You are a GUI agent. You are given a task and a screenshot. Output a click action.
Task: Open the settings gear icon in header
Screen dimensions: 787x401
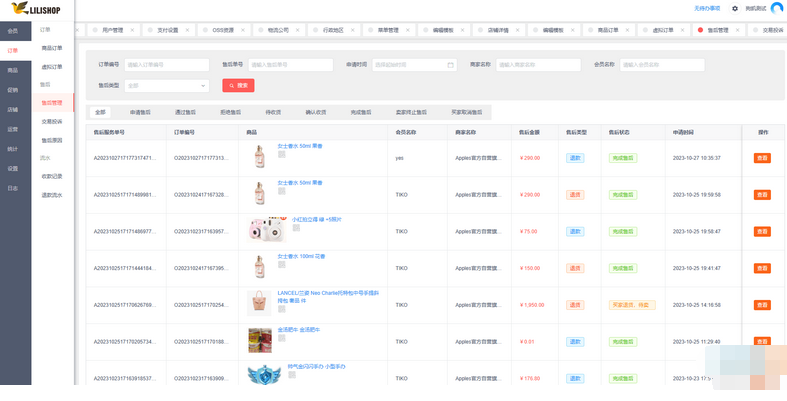735,9
